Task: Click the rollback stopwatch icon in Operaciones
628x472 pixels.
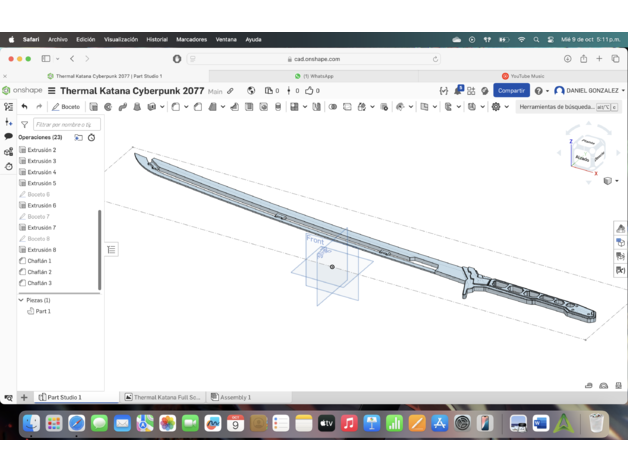Action: [91, 137]
